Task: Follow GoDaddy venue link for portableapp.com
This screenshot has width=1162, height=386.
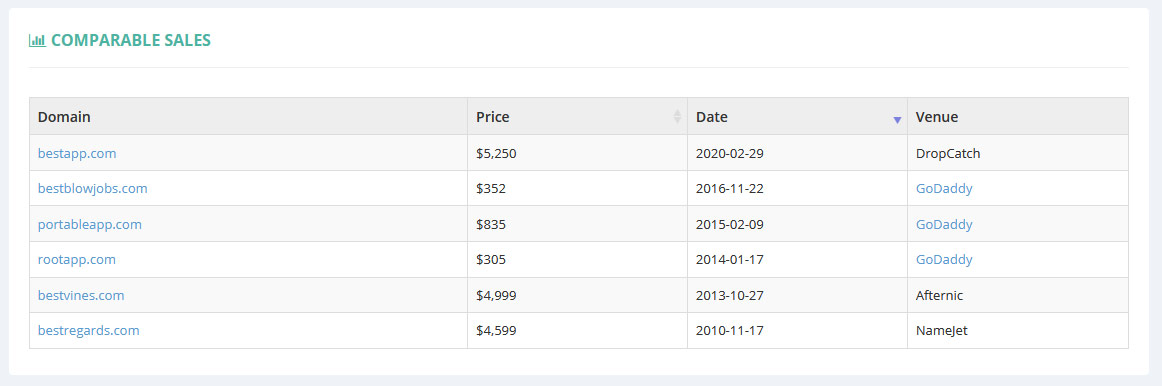Action: 944,224
